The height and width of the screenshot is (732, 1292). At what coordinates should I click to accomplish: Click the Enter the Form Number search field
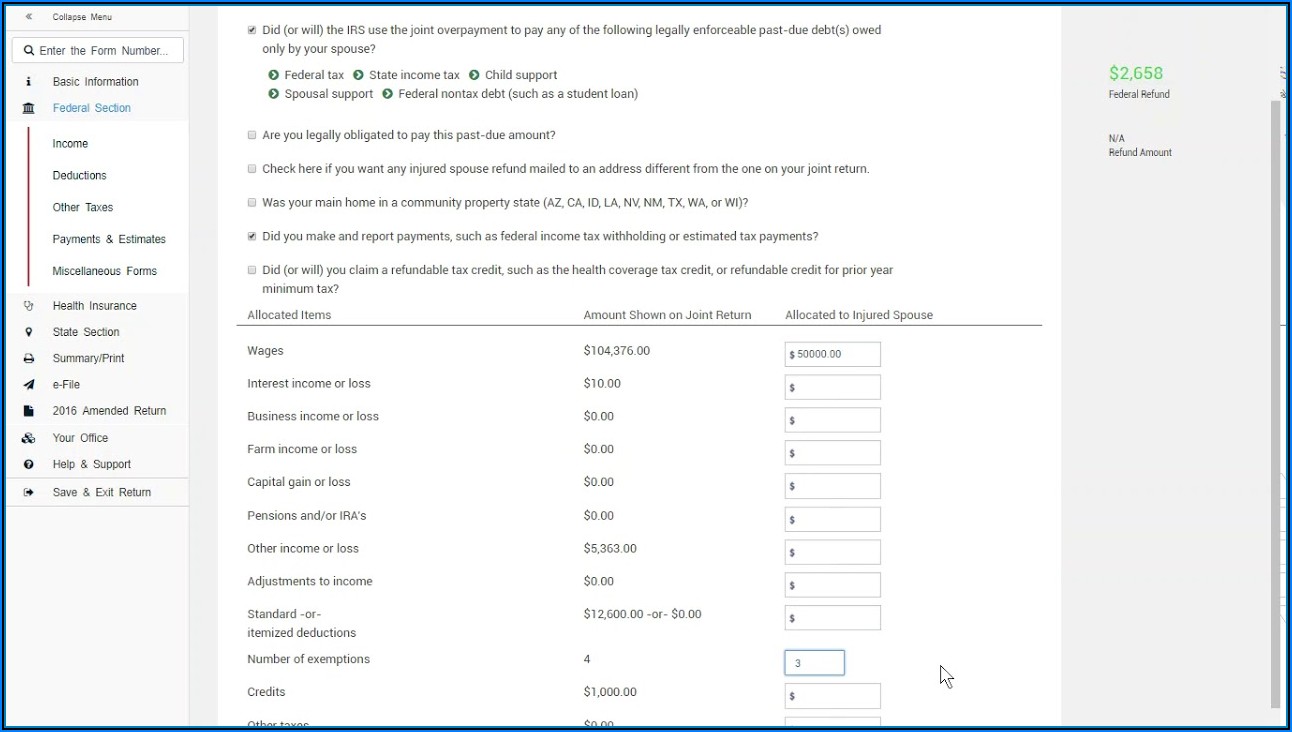[x=98, y=51]
